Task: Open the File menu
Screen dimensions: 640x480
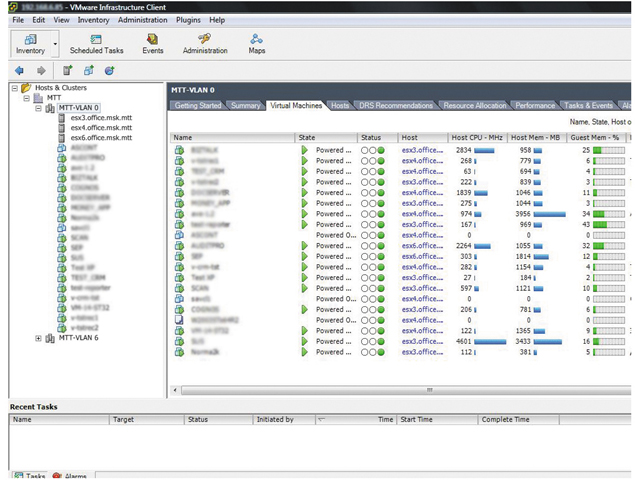Action: tap(18, 20)
